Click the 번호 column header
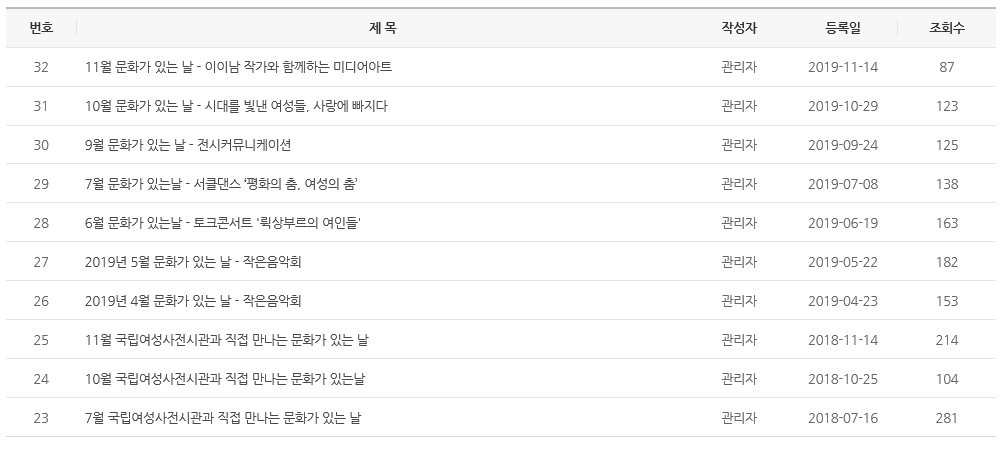Viewport: 1005px width, 449px height. point(41,28)
